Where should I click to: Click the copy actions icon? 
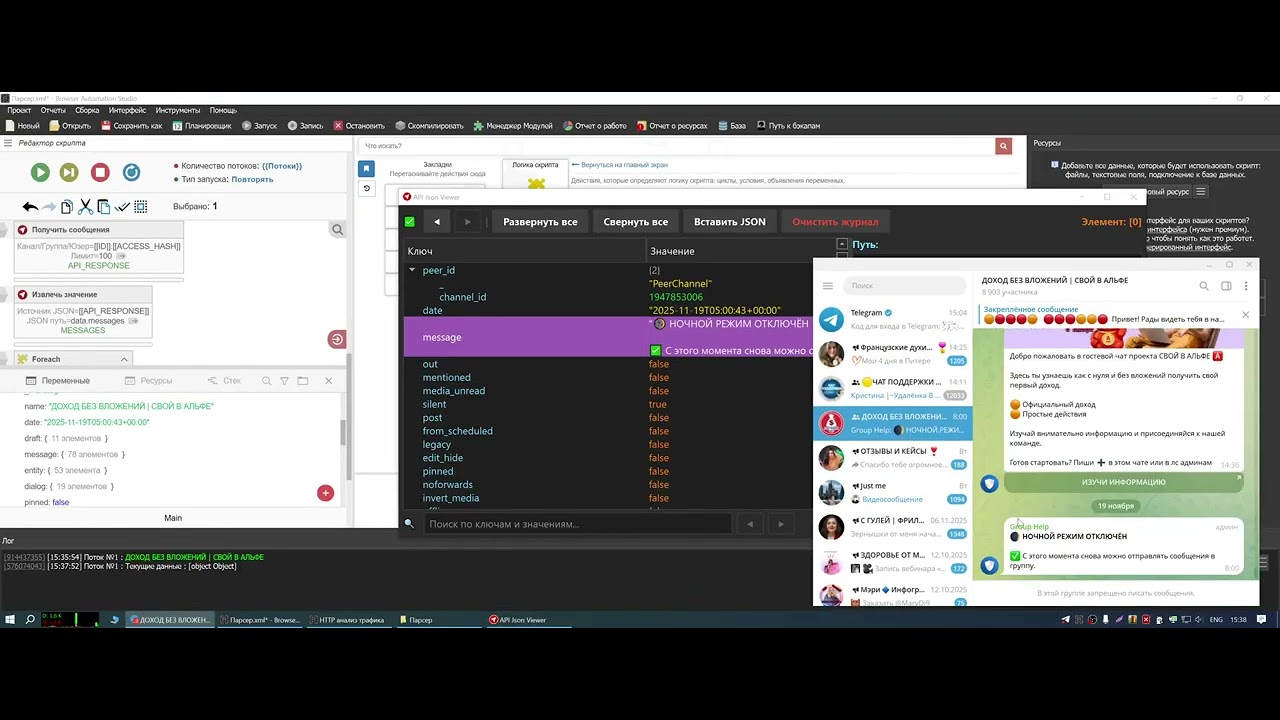67,207
